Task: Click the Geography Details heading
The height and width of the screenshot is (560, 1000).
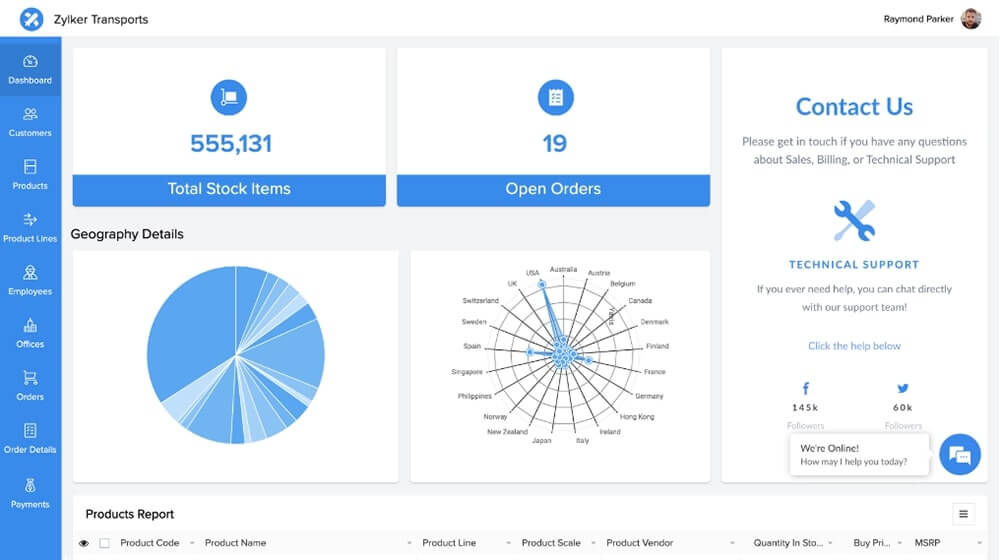Action: [x=127, y=234]
